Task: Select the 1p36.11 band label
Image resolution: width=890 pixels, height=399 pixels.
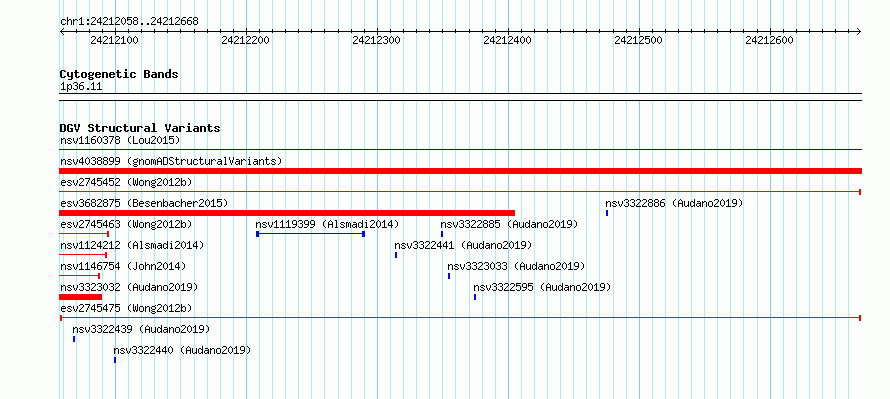Action: point(81,86)
